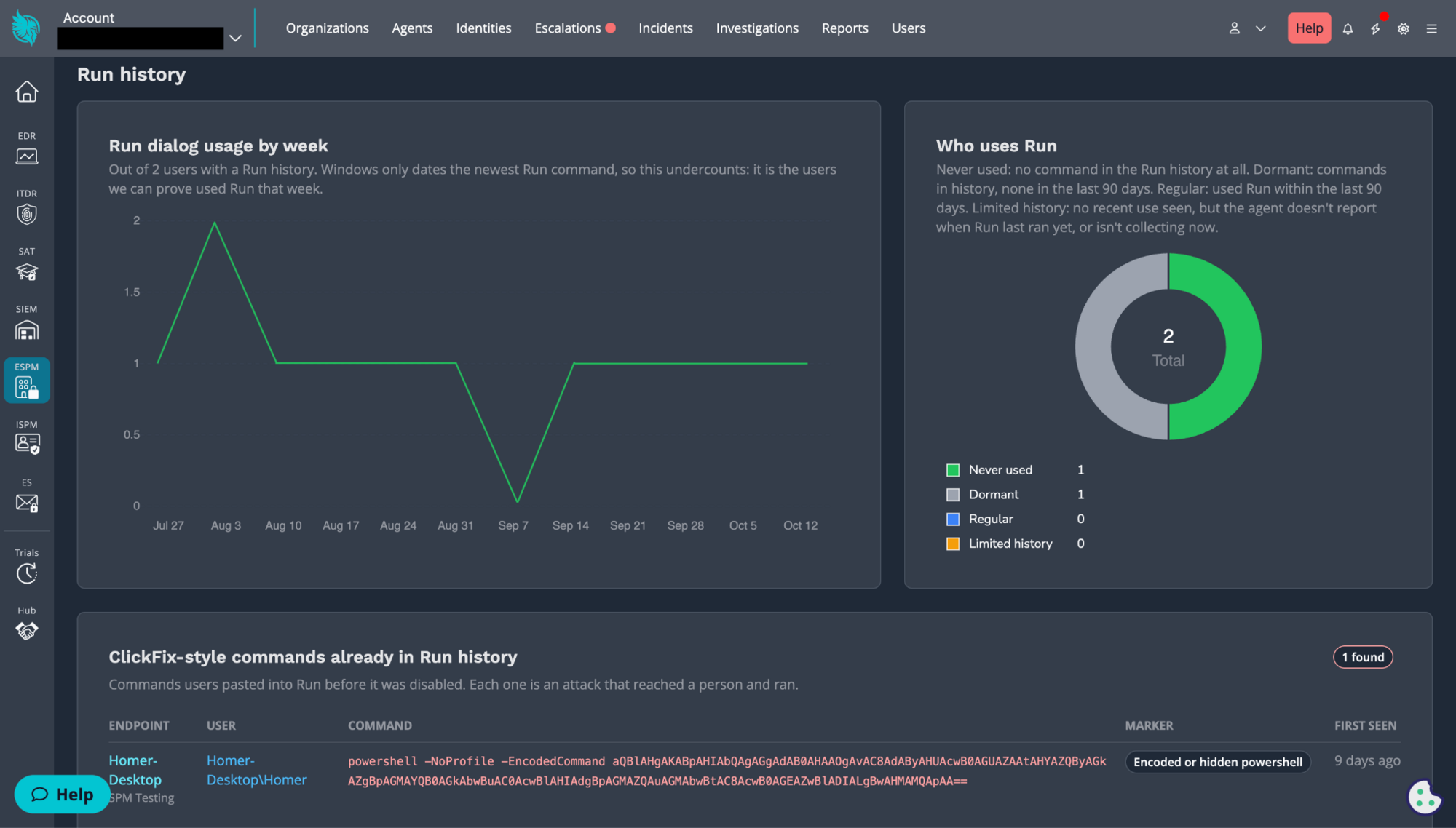Click the FIRST SEEN column header

point(1365,725)
